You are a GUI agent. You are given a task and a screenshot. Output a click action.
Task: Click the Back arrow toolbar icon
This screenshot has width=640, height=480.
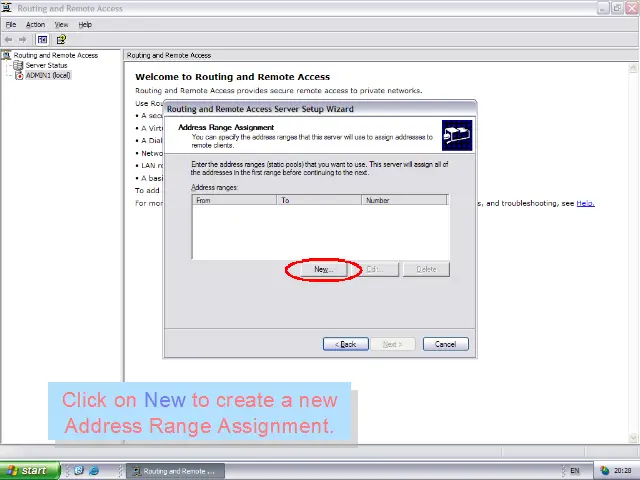[x=9, y=40]
